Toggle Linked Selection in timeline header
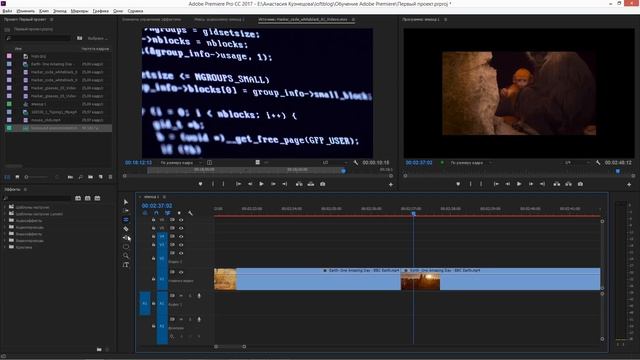Screen dimensions: 640x360 (167, 213)
